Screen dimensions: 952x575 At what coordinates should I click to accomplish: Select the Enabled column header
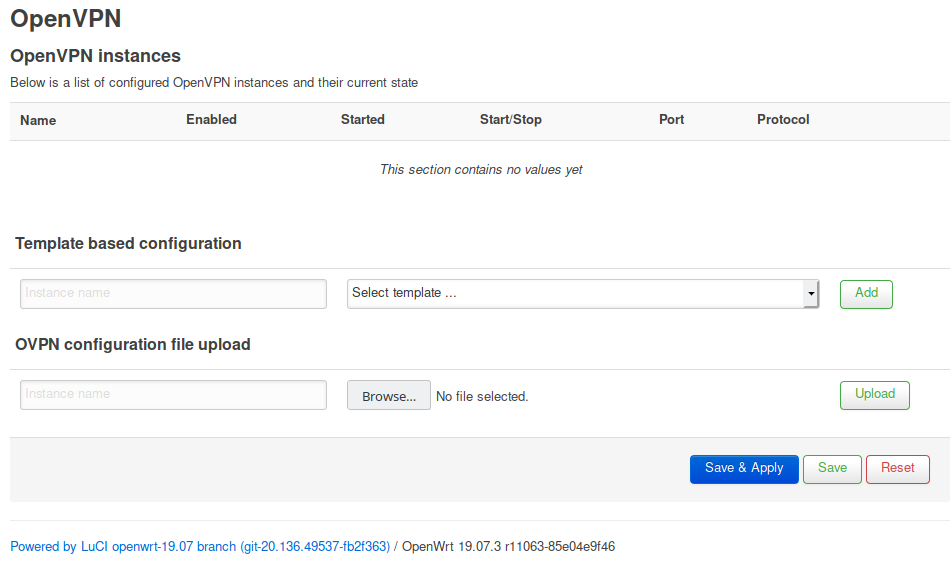(211, 120)
